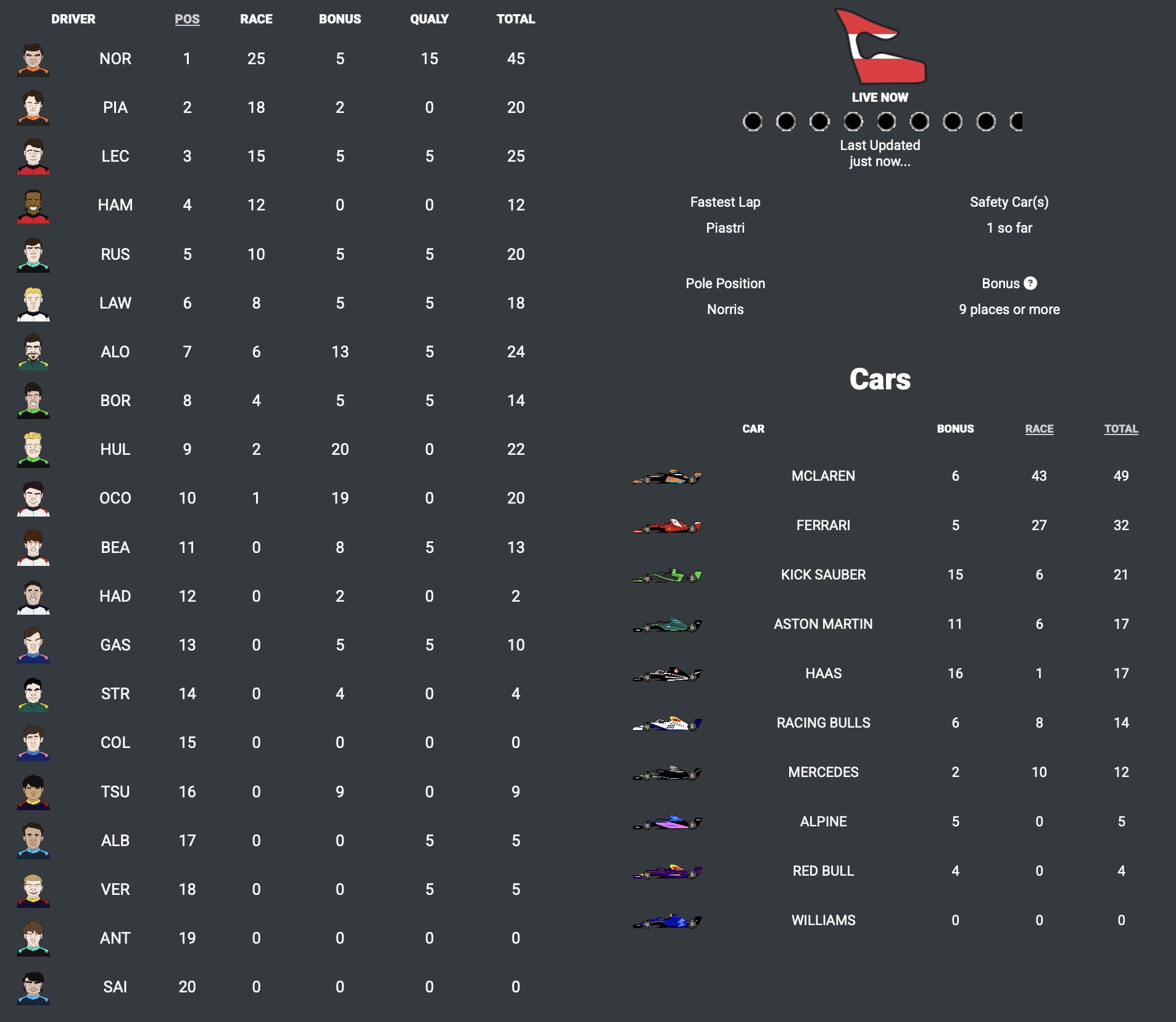Click the VER driver avatar

coord(33,891)
